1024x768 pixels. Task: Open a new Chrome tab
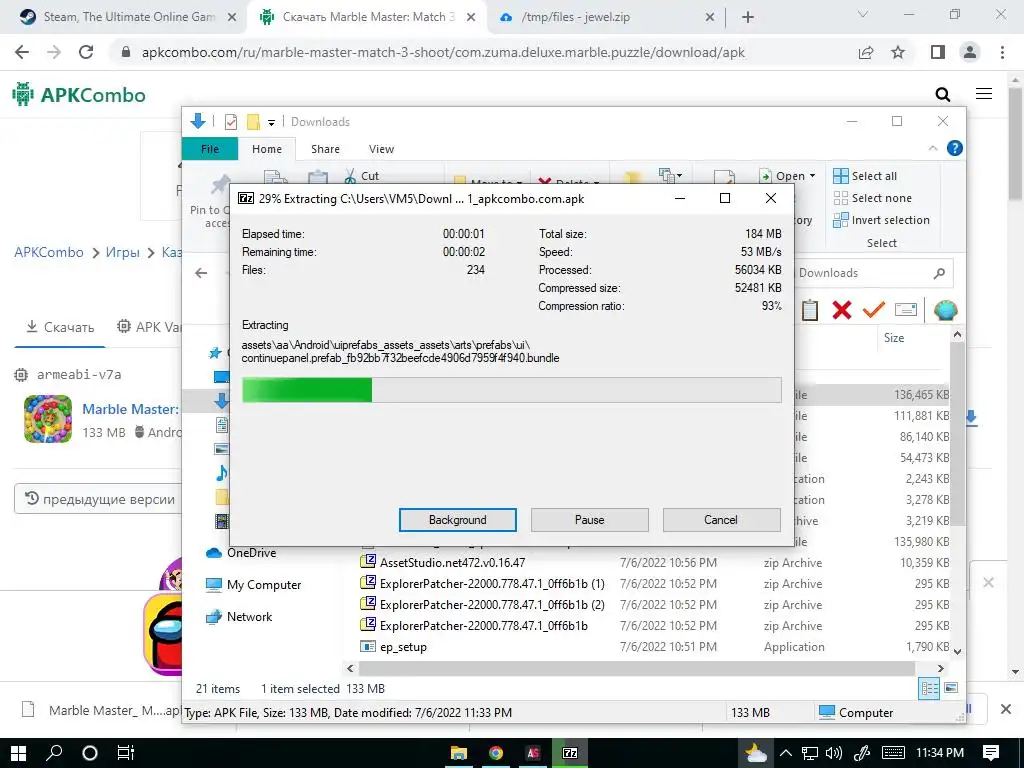click(748, 18)
